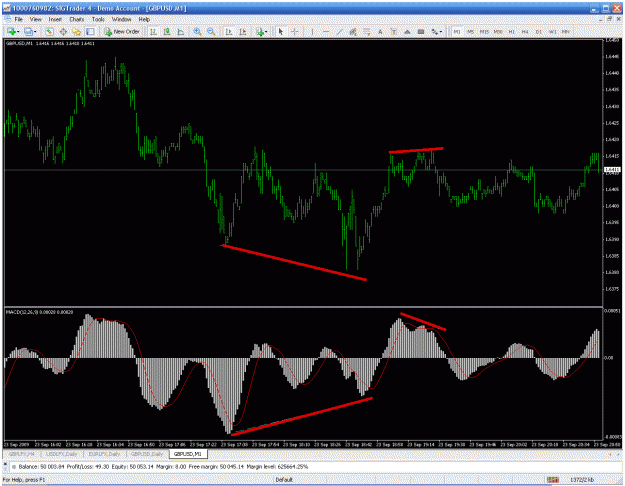This screenshot has width=625, height=486.
Task: Switch to M30 timeframe
Action: [x=498, y=31]
